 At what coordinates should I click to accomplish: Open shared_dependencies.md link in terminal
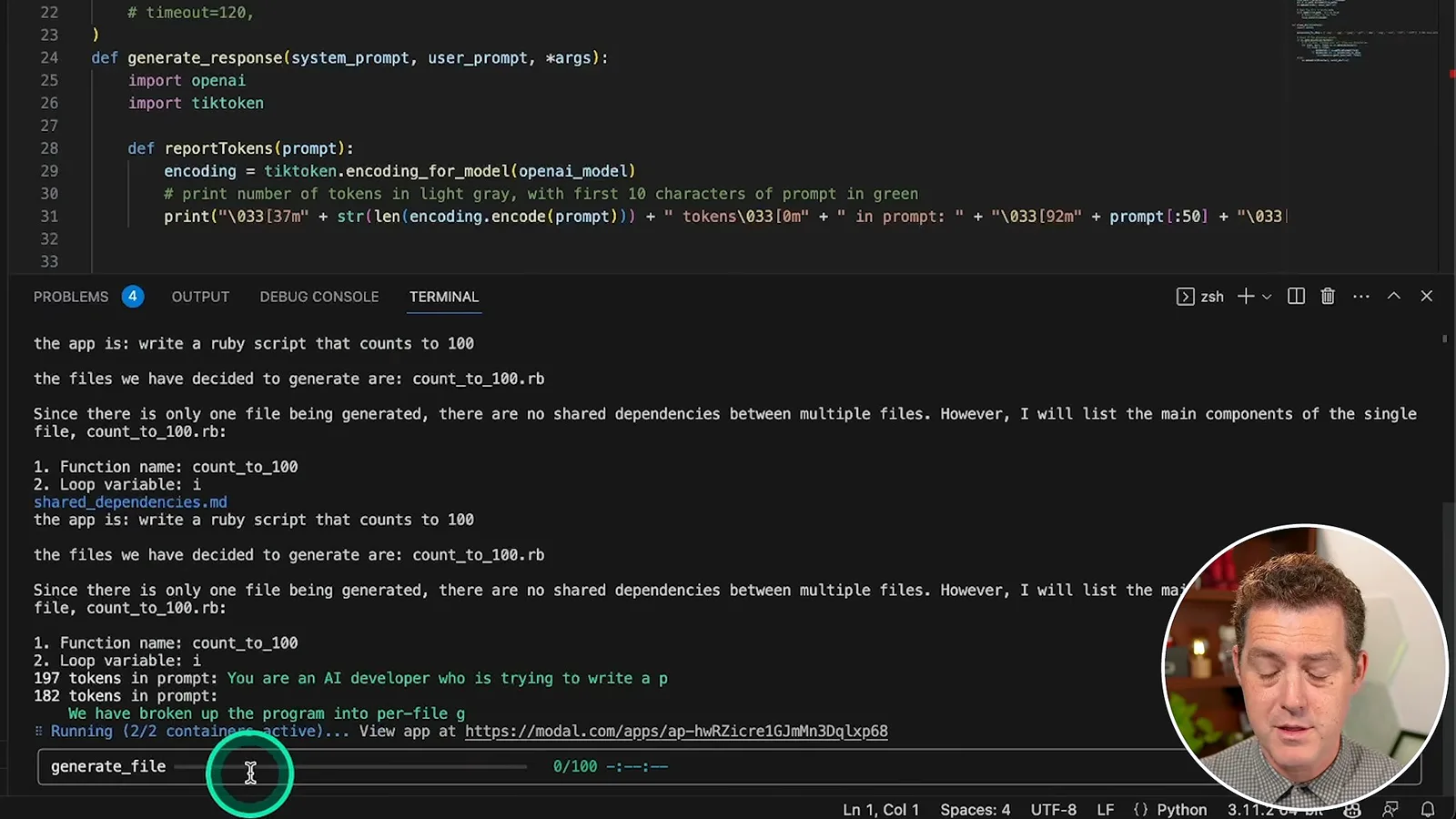point(130,502)
